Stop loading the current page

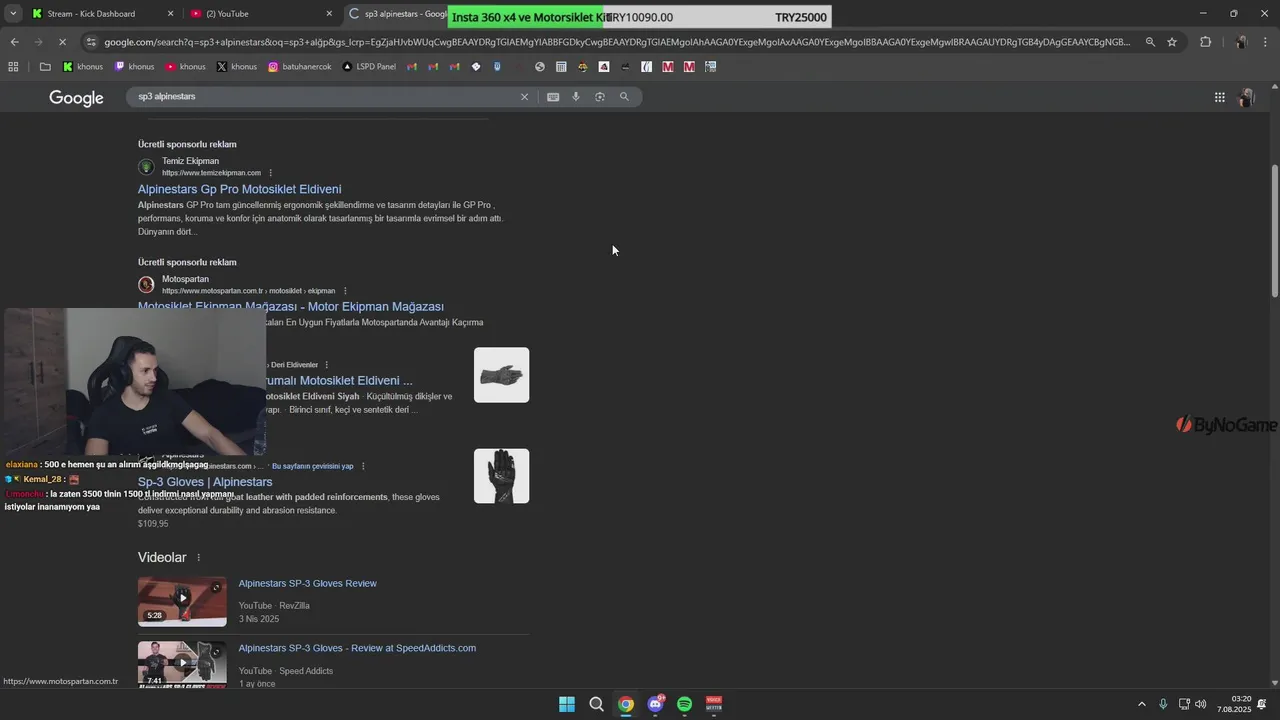tap(61, 42)
